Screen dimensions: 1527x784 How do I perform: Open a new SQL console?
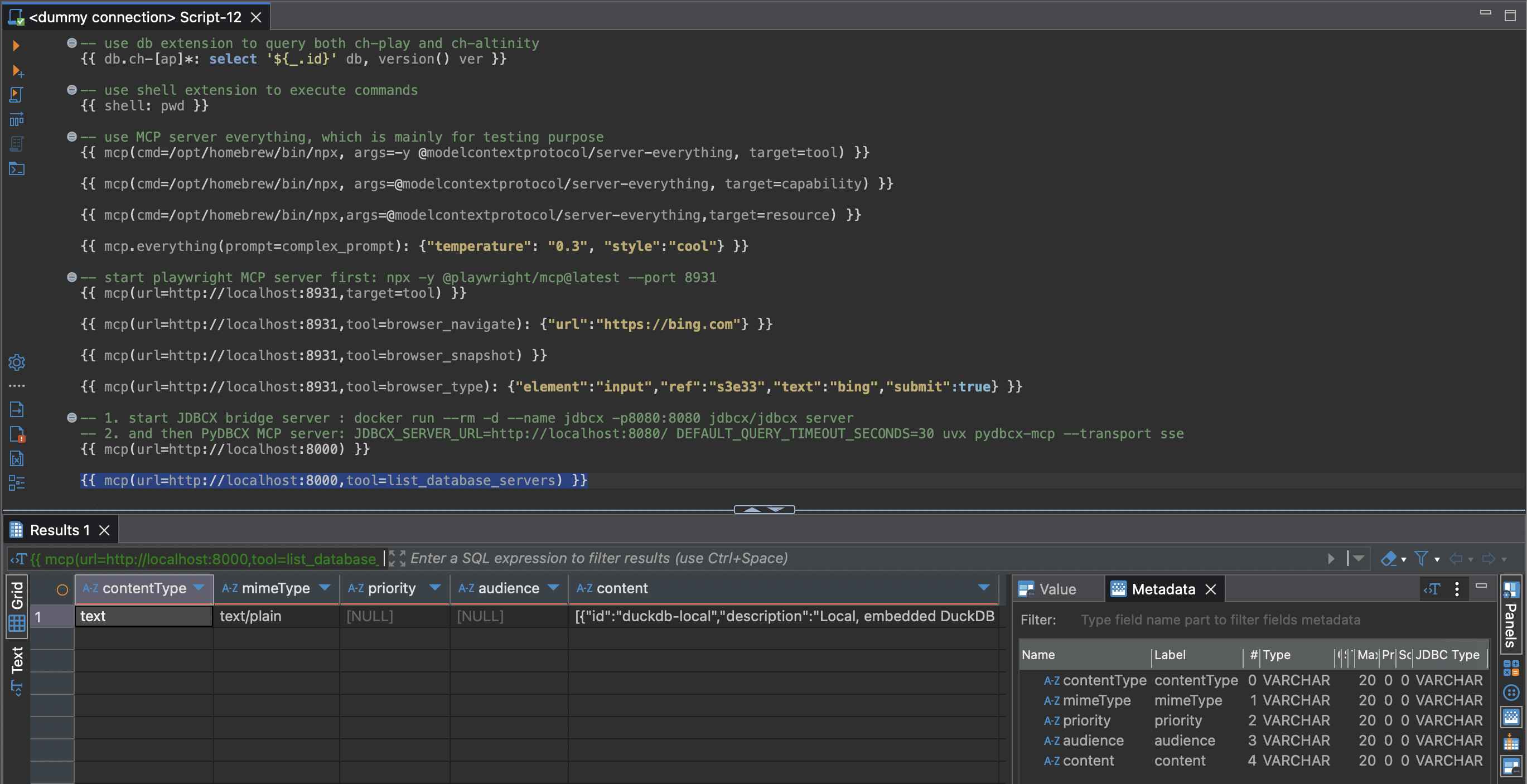point(17,168)
